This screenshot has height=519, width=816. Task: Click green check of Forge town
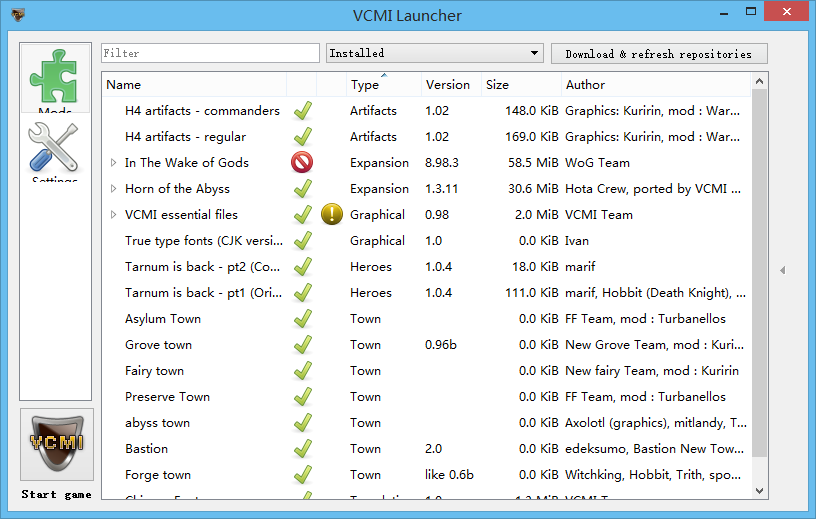302,475
